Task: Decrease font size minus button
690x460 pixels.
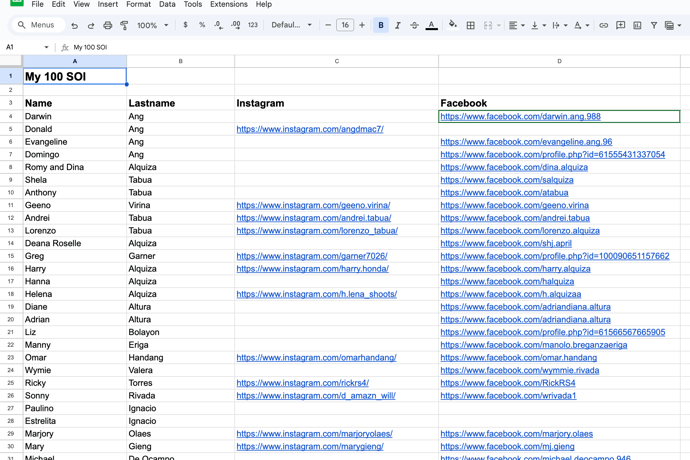Action: pos(328,25)
